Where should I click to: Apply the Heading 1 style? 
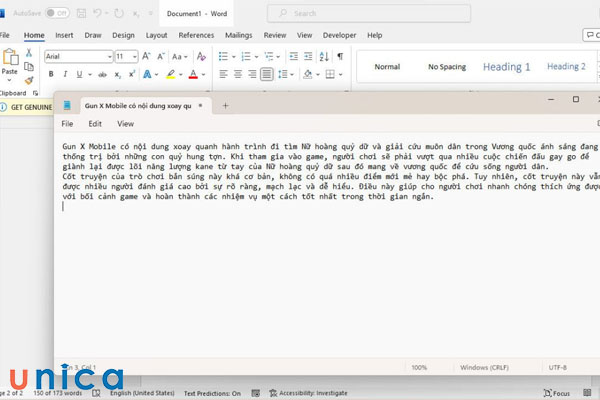(507, 67)
